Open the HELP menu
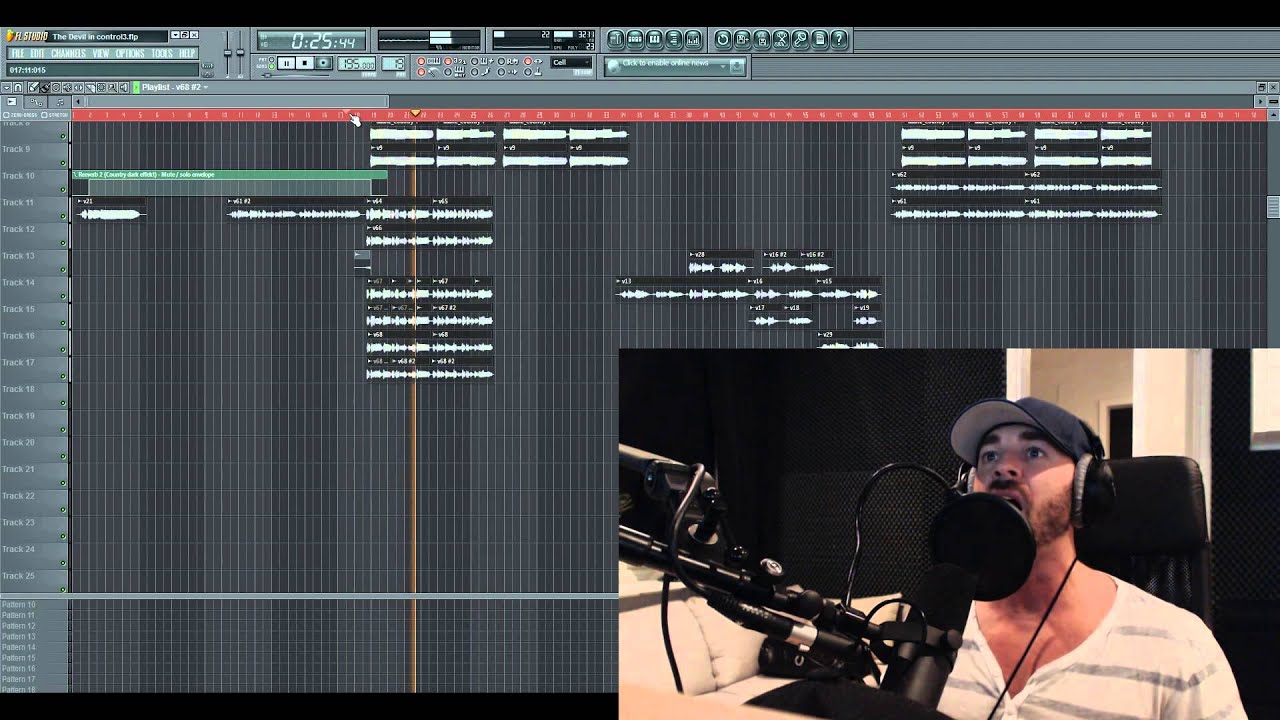Screen dimensions: 1280x720 pos(187,53)
